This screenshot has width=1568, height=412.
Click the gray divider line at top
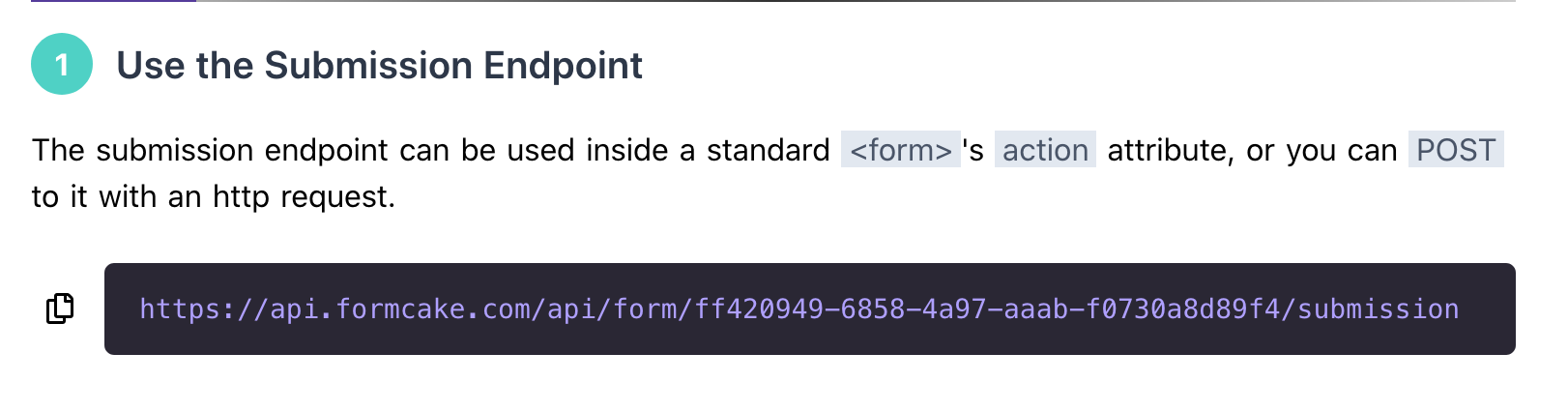point(856,1)
